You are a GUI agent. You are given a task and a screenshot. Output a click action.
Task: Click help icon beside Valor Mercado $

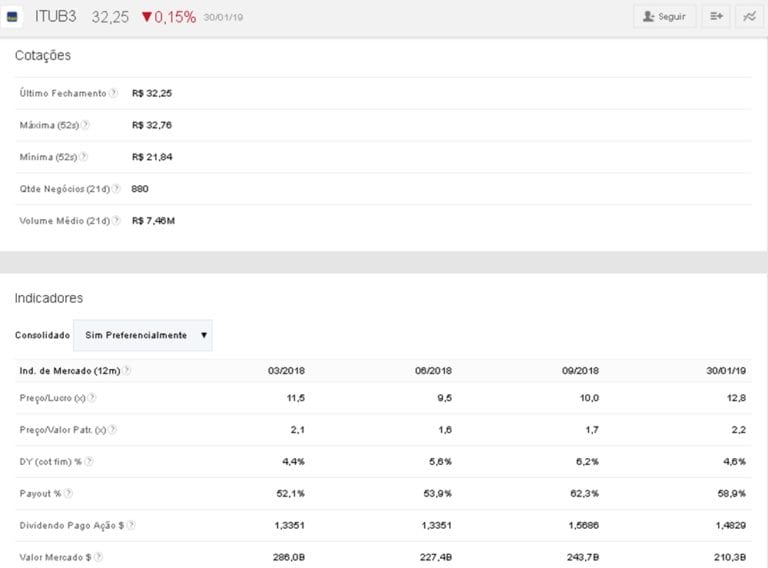[x=98, y=557]
